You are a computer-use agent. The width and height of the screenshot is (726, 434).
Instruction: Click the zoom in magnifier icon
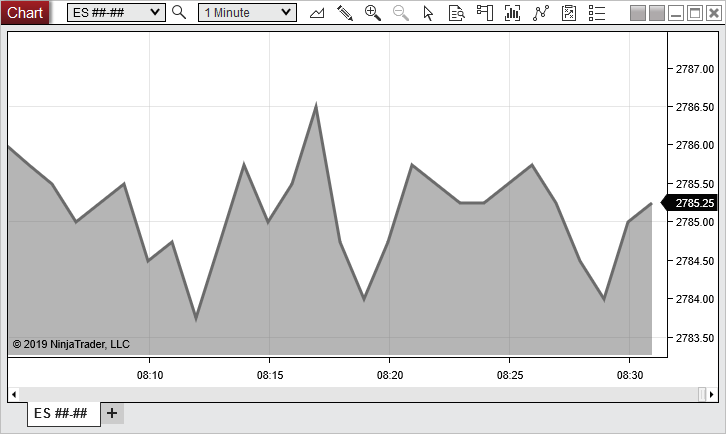click(x=373, y=13)
